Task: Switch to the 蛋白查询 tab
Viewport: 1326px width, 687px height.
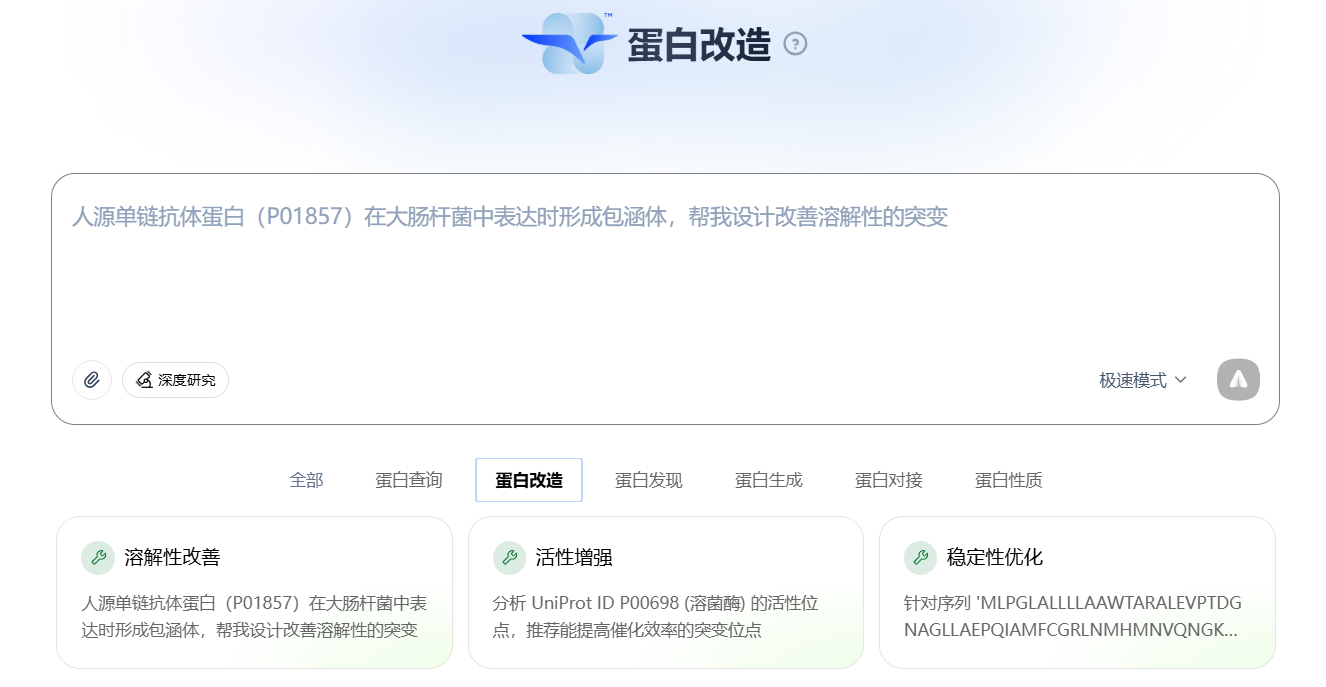Action: click(x=409, y=480)
